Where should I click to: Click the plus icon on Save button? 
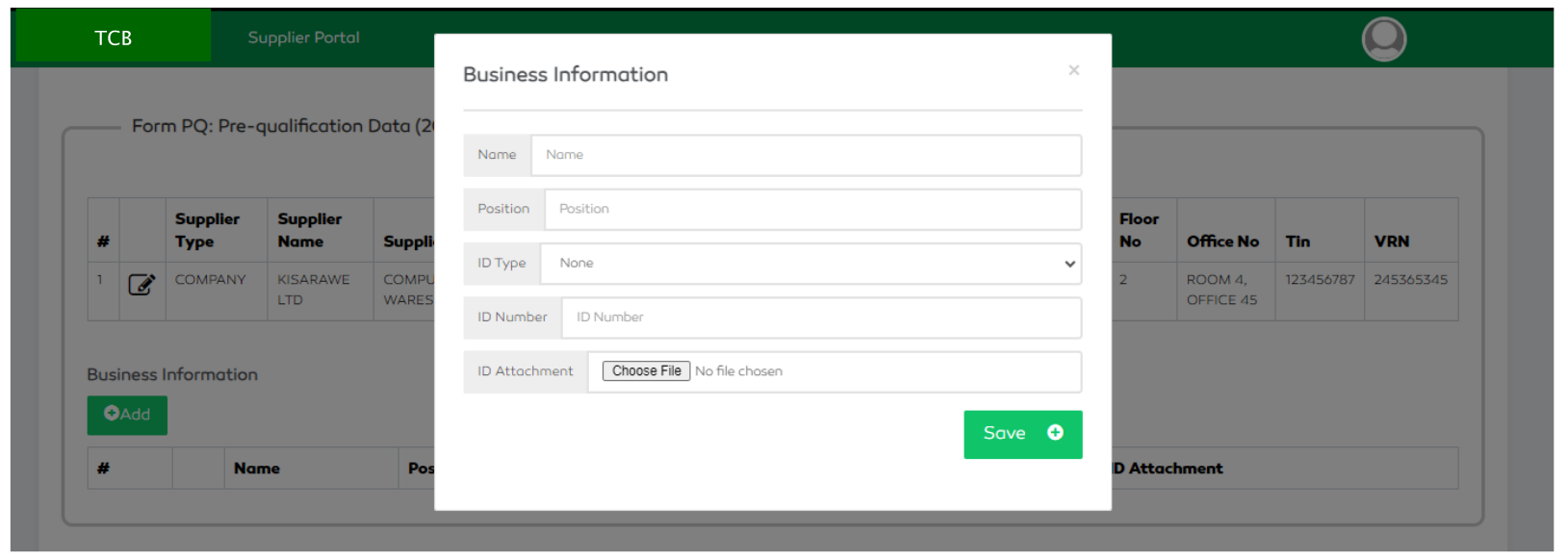tap(1055, 433)
